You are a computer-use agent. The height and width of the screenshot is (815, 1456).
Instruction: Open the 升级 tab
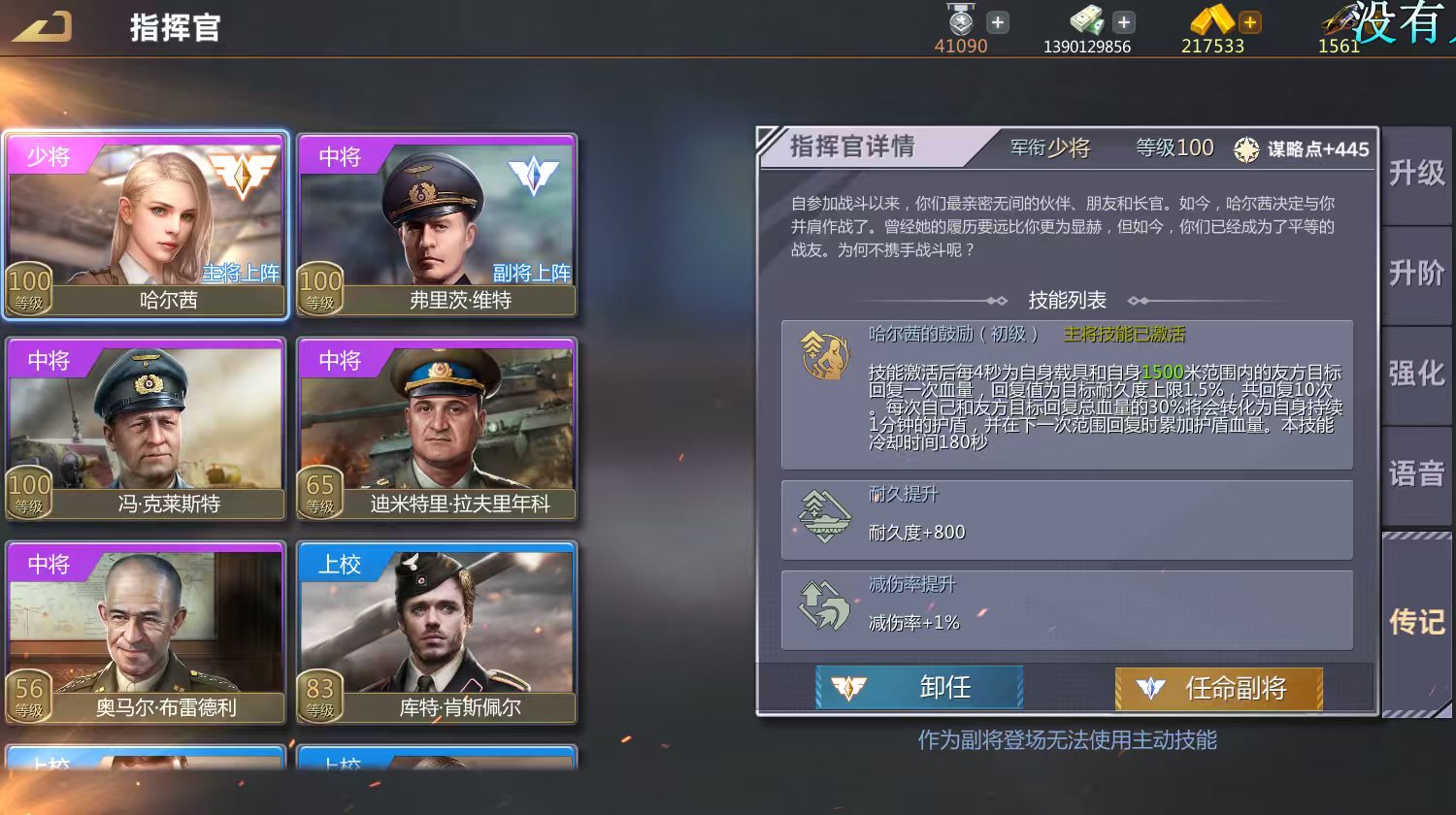[1416, 174]
